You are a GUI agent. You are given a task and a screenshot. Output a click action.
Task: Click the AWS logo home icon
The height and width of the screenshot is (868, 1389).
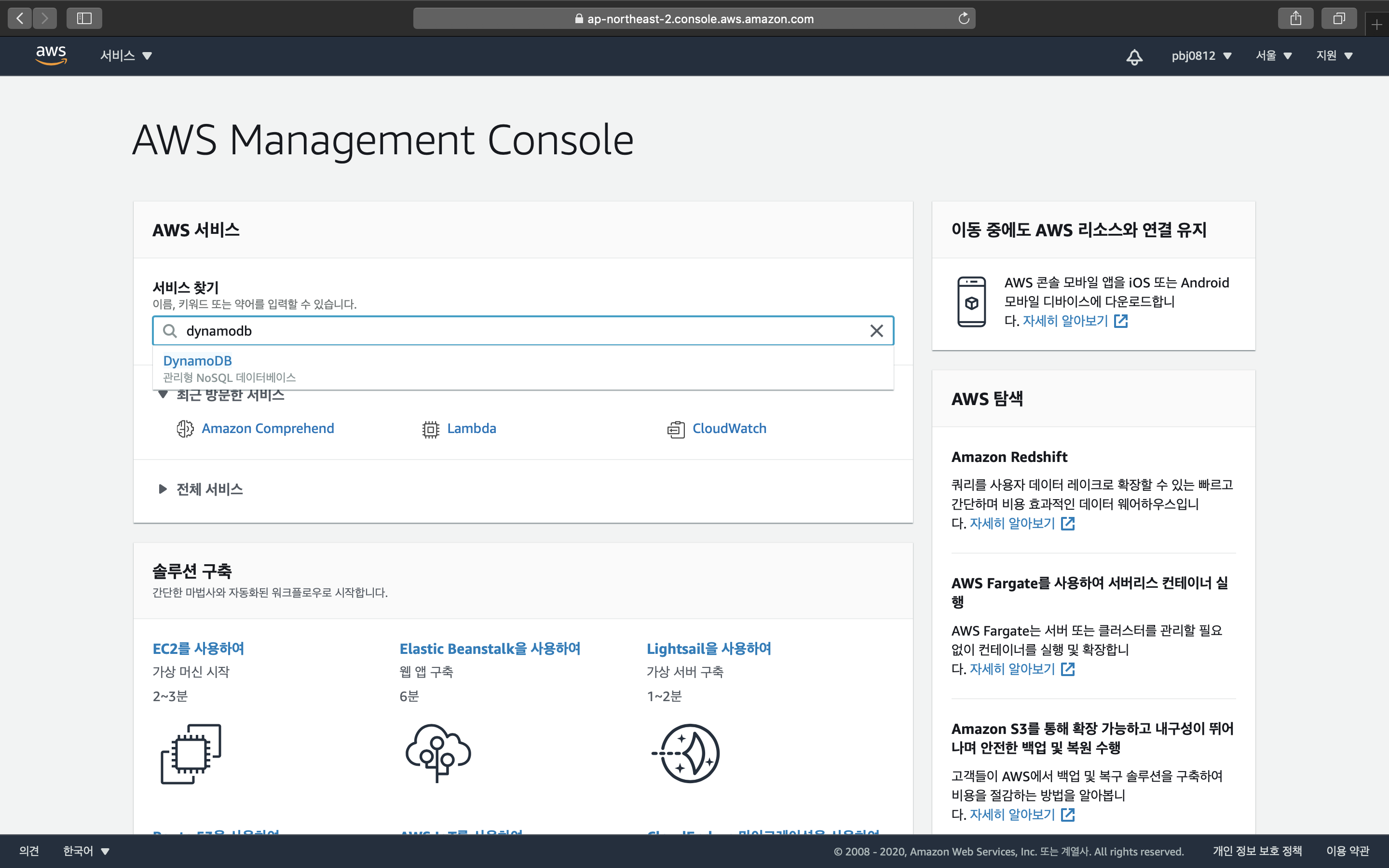(51, 55)
